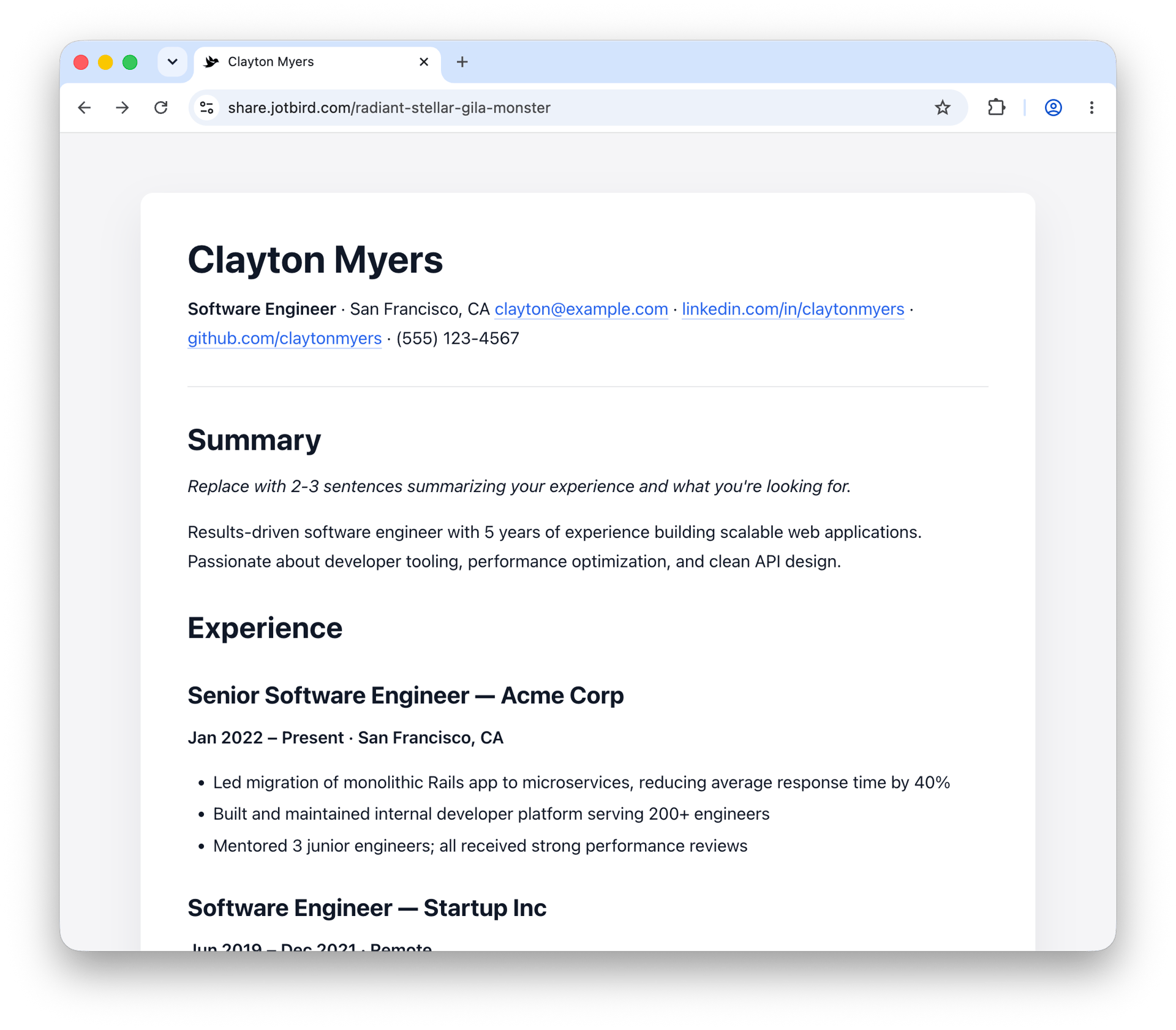Image resolution: width=1176 pixels, height=1030 pixels.
Task: Expand the tab search dropdown
Action: (173, 62)
